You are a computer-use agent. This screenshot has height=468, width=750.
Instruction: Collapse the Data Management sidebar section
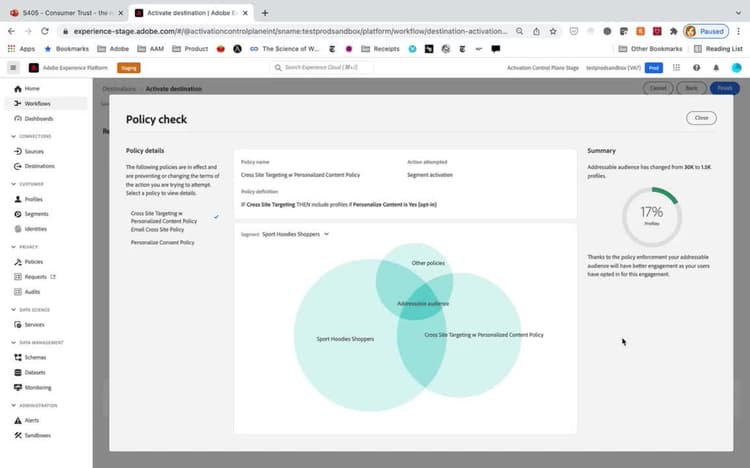pyautogui.click(x=37, y=343)
